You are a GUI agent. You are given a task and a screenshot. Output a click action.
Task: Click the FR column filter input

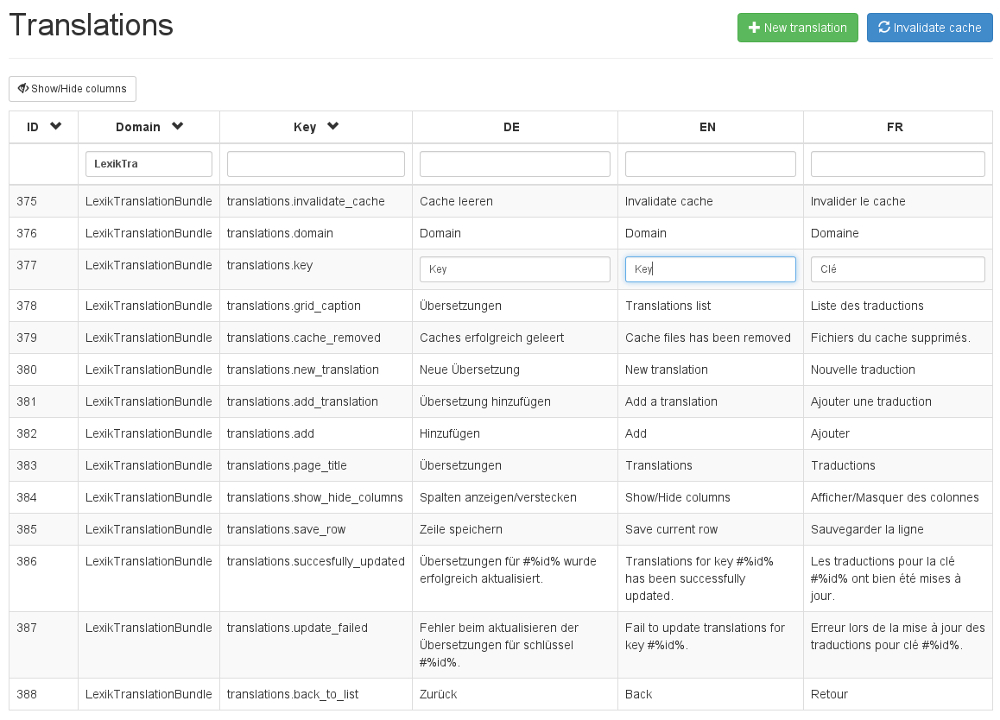coord(897,164)
